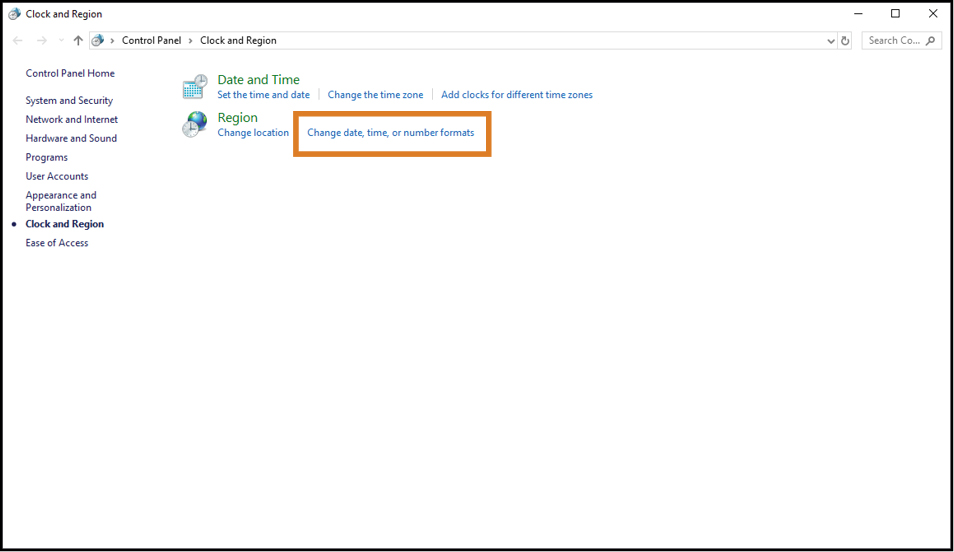Image resolution: width=954 pixels, height=552 pixels.
Task: Click Change location link
Action: point(253,133)
